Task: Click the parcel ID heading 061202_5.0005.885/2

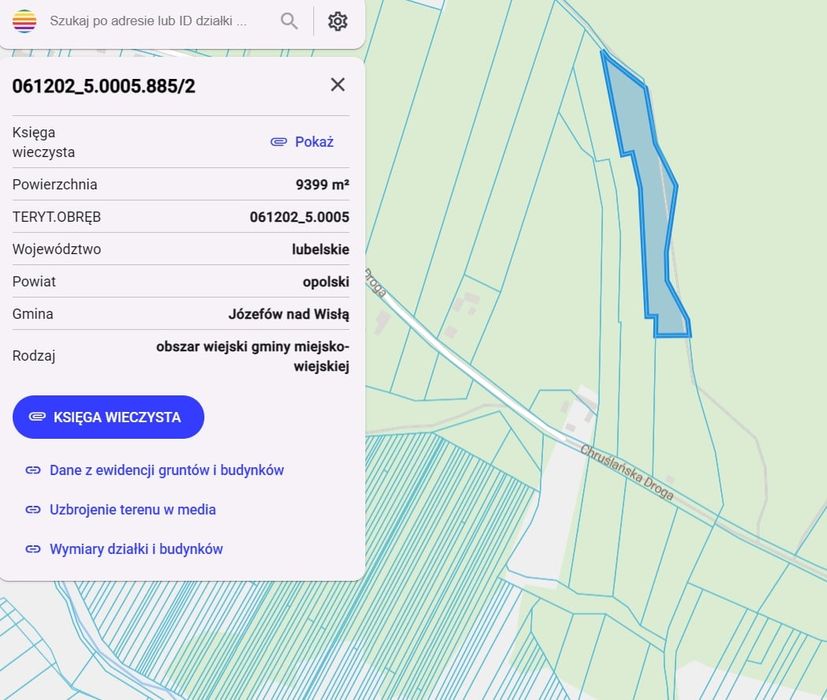Action: point(104,86)
